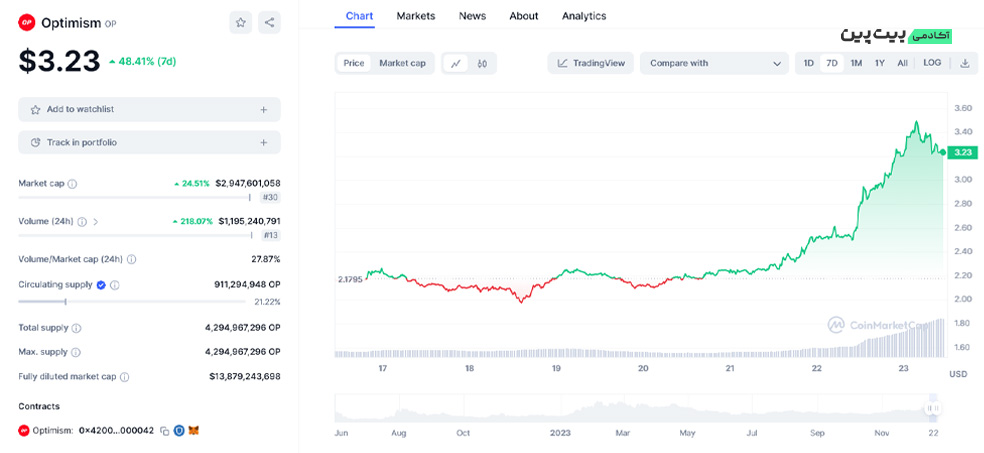This screenshot has height=453, width=984.
Task: Expand the Volume (24h) chevron
Action: coord(96,221)
